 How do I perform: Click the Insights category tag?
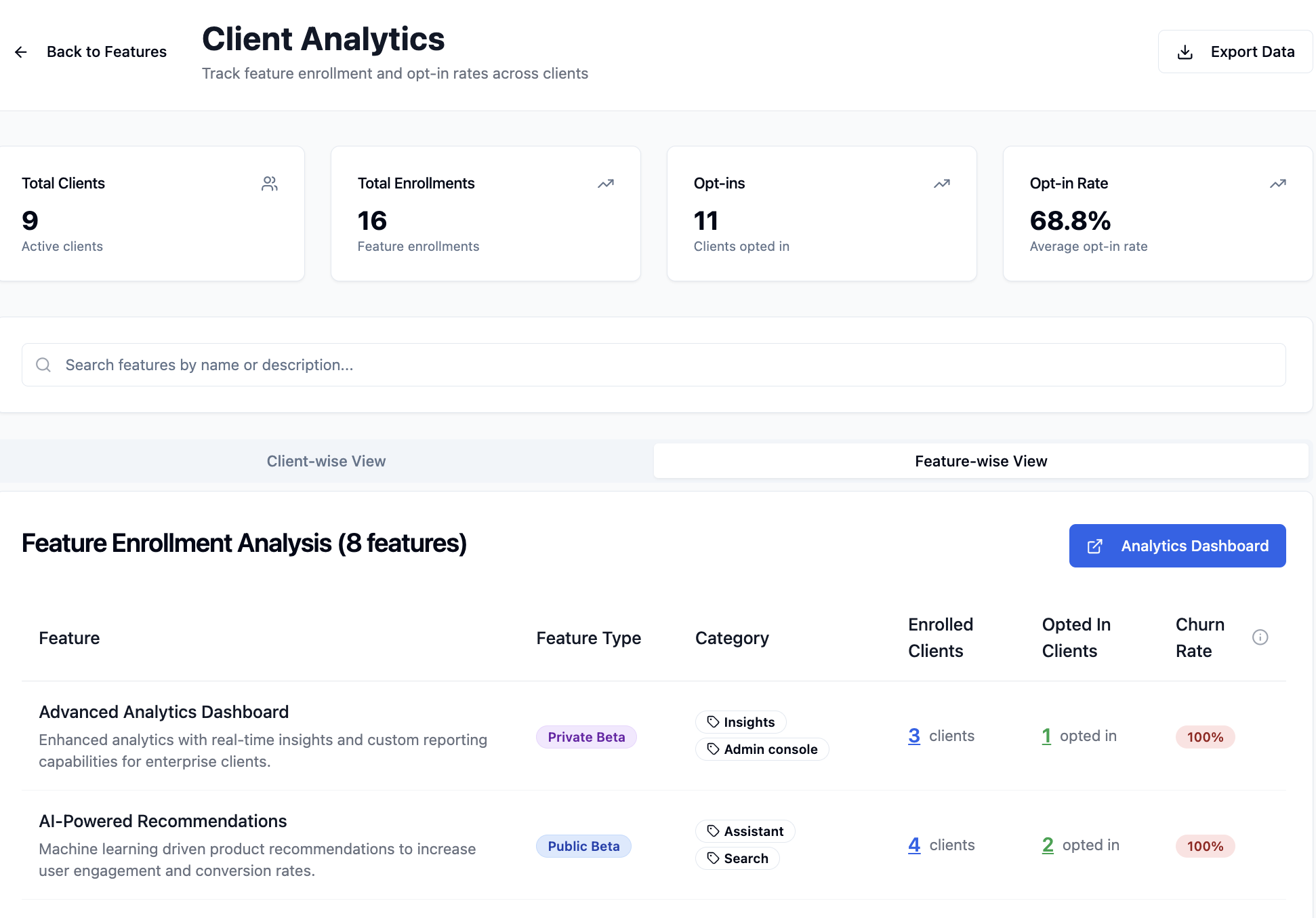tap(741, 722)
